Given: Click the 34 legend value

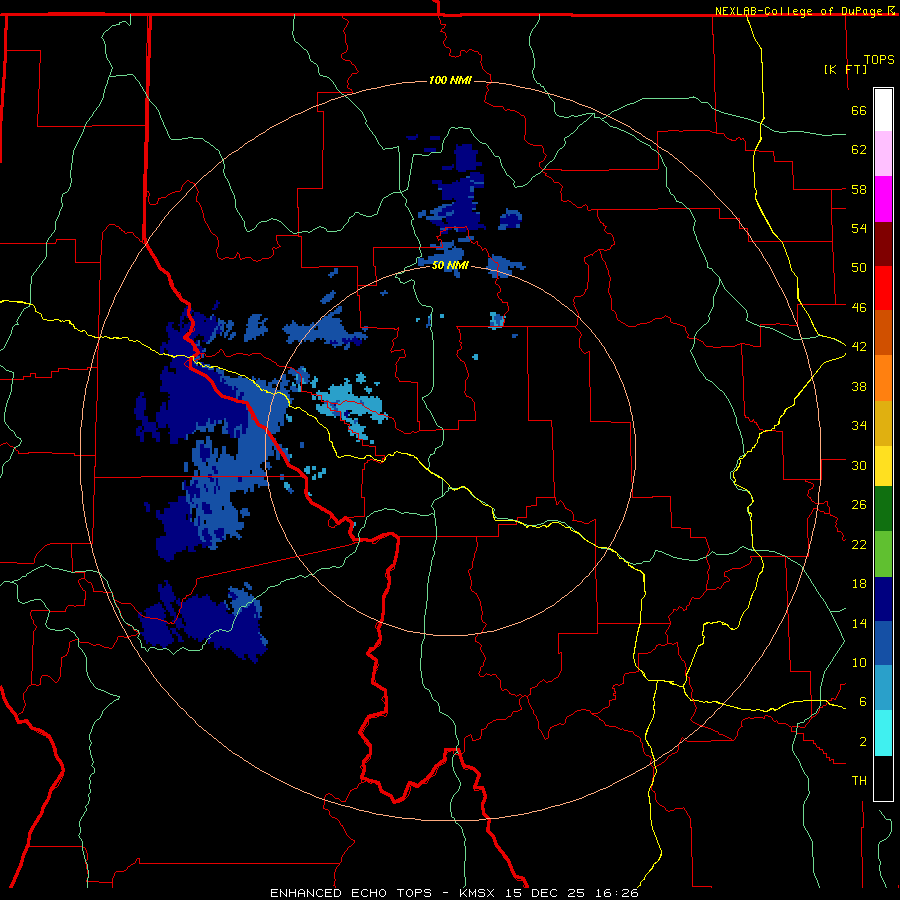Looking at the screenshot, I should click(x=859, y=426).
